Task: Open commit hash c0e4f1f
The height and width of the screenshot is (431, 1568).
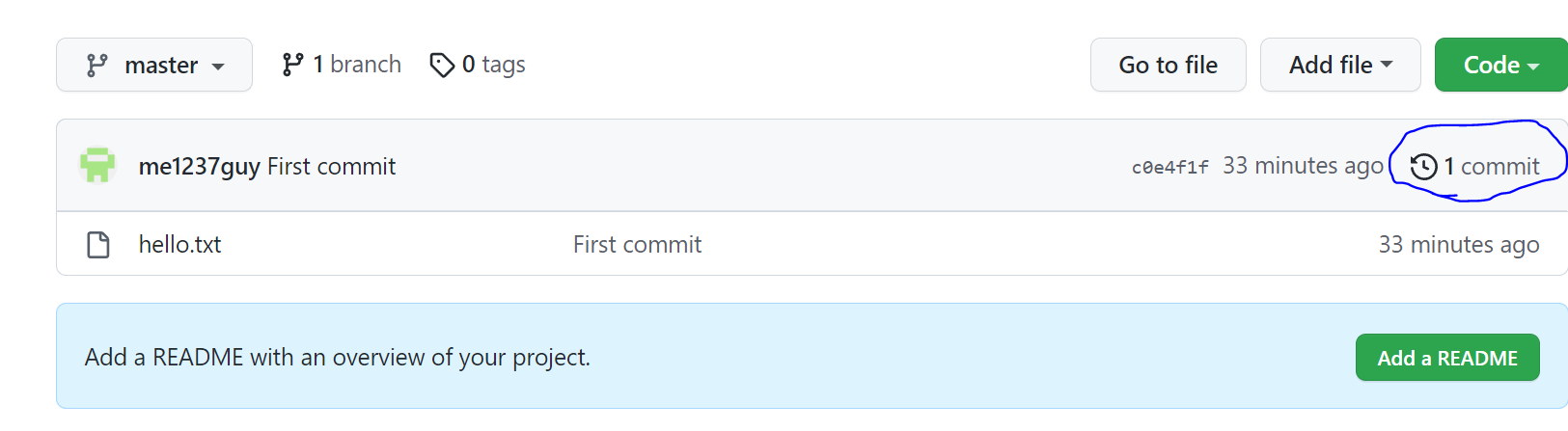Action: pyautogui.click(x=1169, y=168)
